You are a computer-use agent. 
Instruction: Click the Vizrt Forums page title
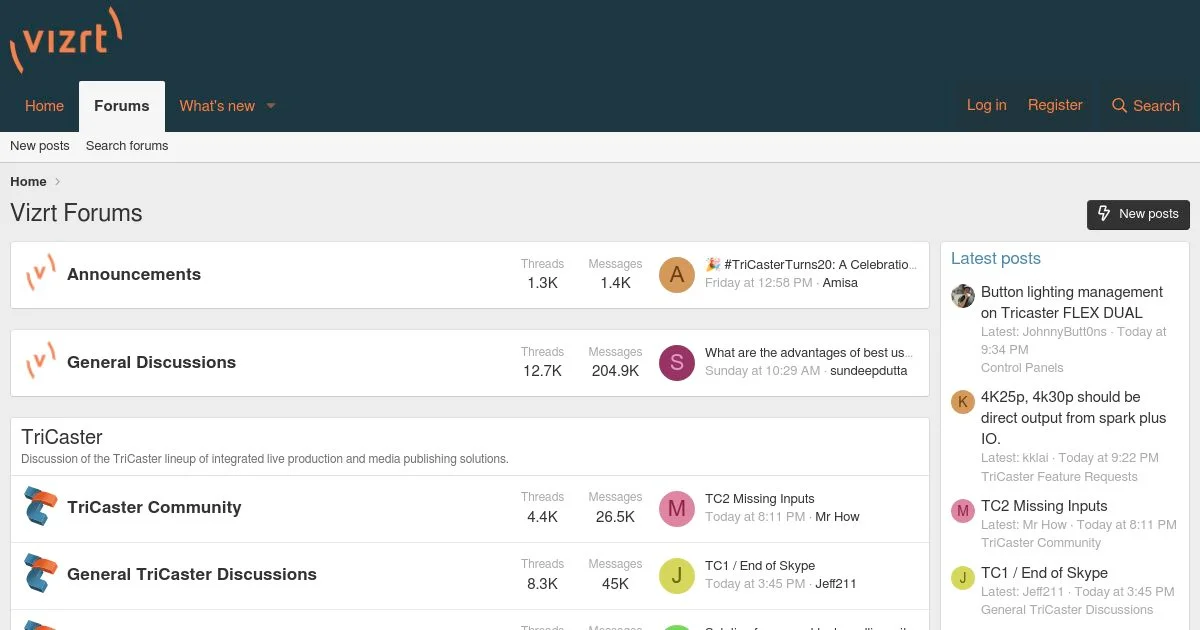pyautogui.click(x=76, y=213)
